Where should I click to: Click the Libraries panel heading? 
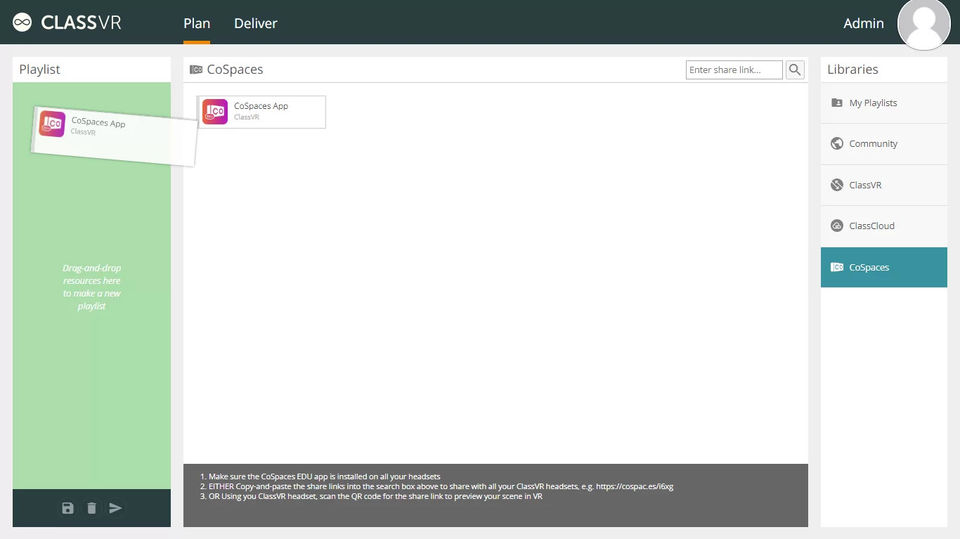click(852, 69)
